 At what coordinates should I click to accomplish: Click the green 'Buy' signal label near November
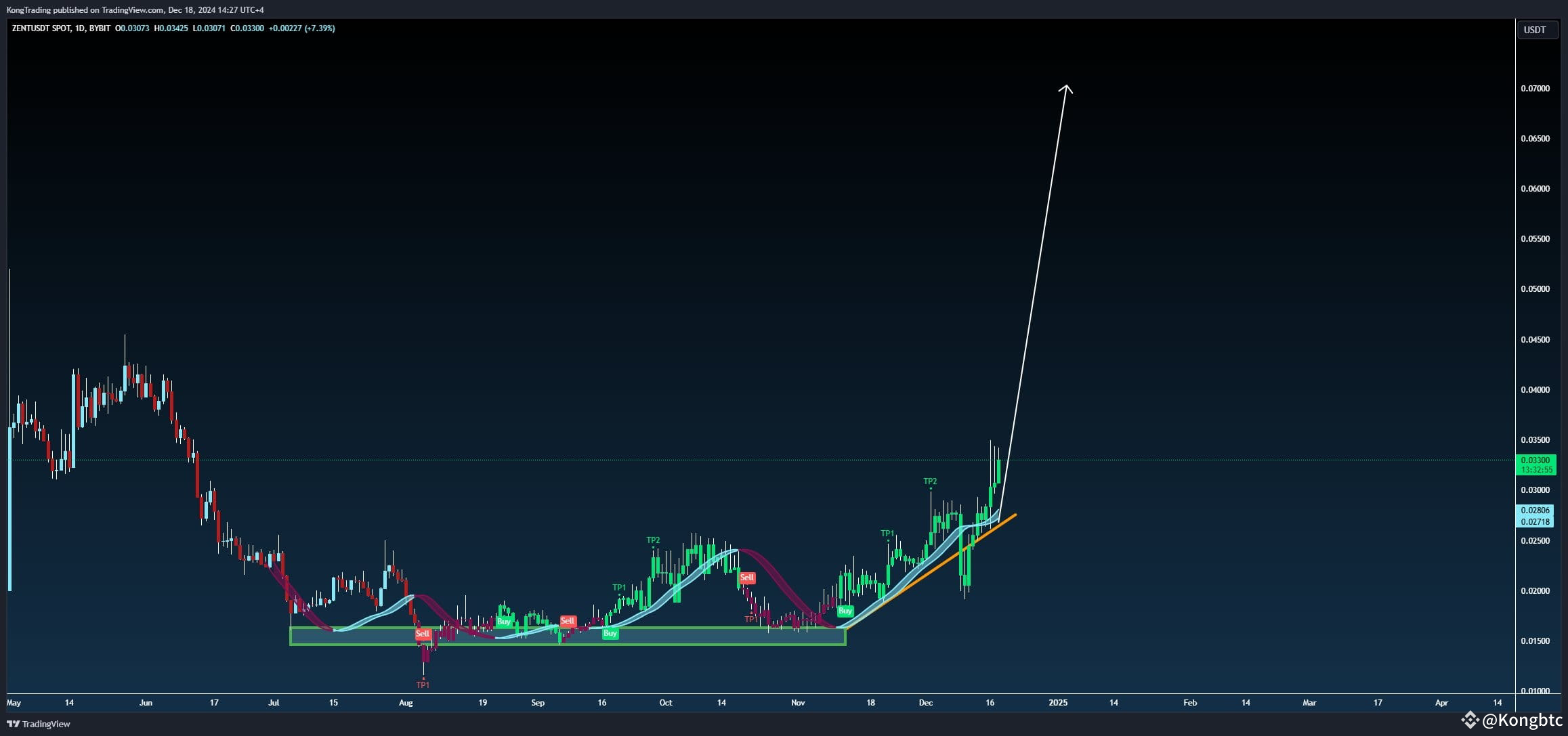pyautogui.click(x=845, y=610)
